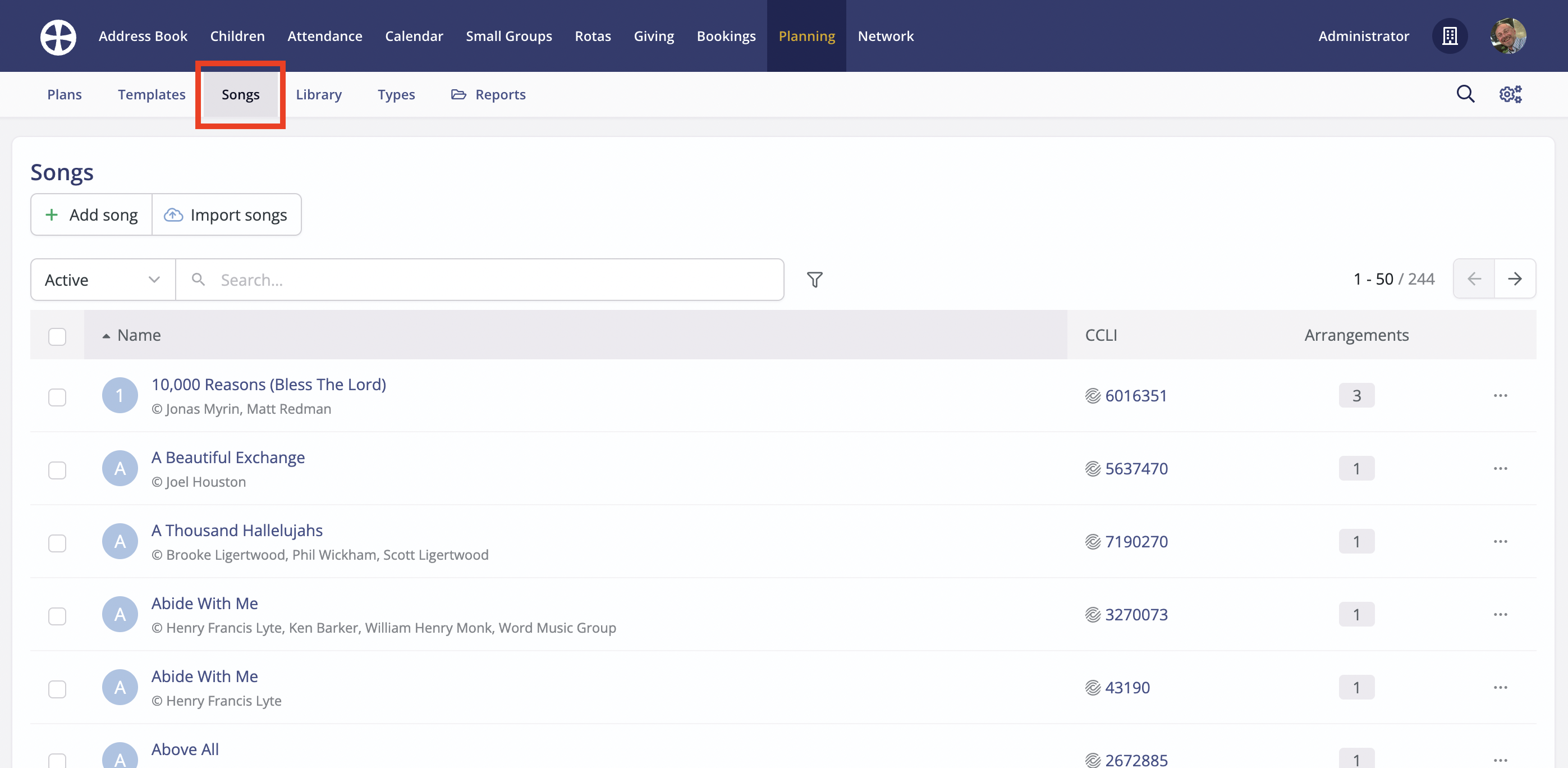The height and width of the screenshot is (768, 1568).
Task: Click the filter funnel beside the search box
Action: pos(815,280)
